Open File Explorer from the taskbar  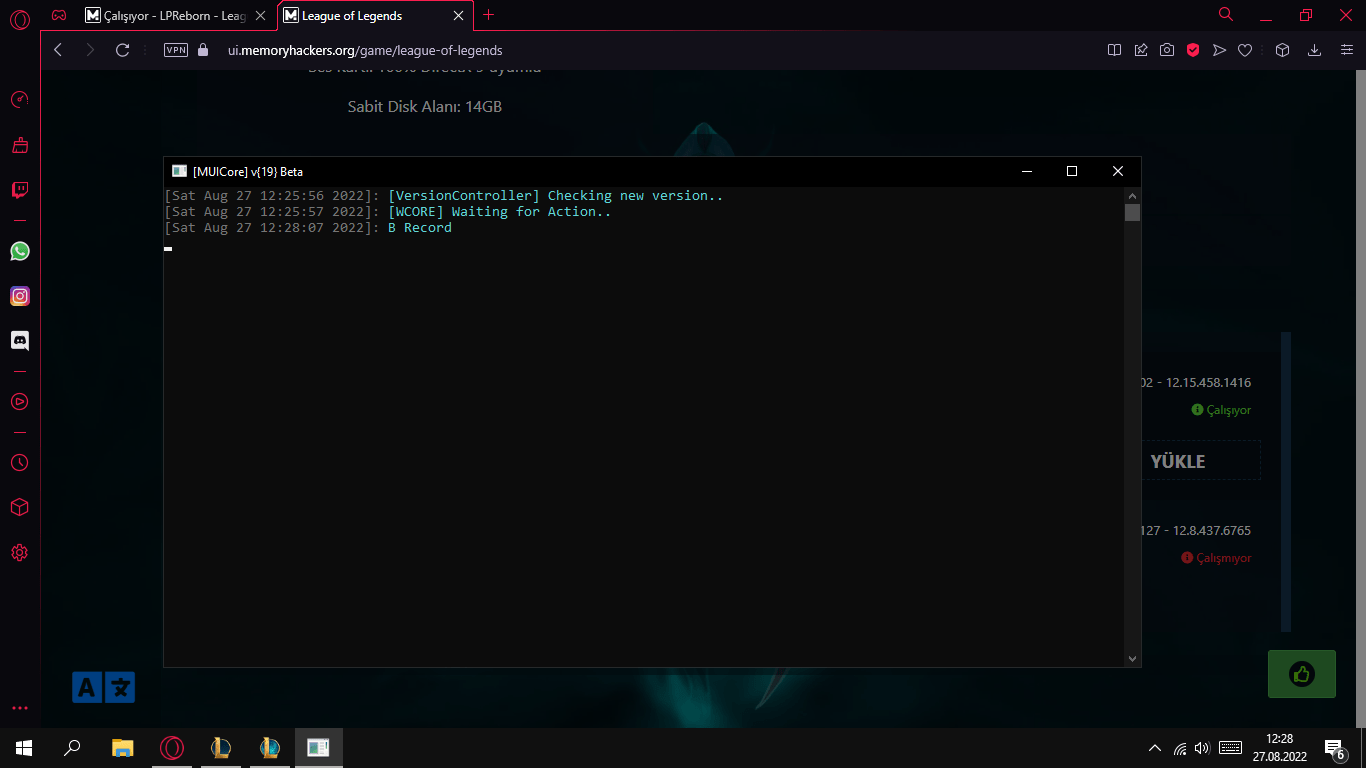pos(122,747)
